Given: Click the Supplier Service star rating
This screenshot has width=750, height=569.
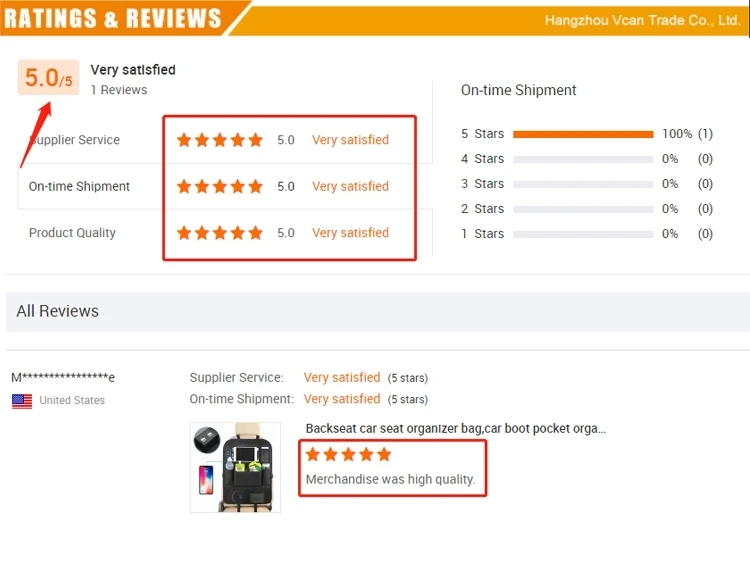Looking at the screenshot, I should (220, 140).
